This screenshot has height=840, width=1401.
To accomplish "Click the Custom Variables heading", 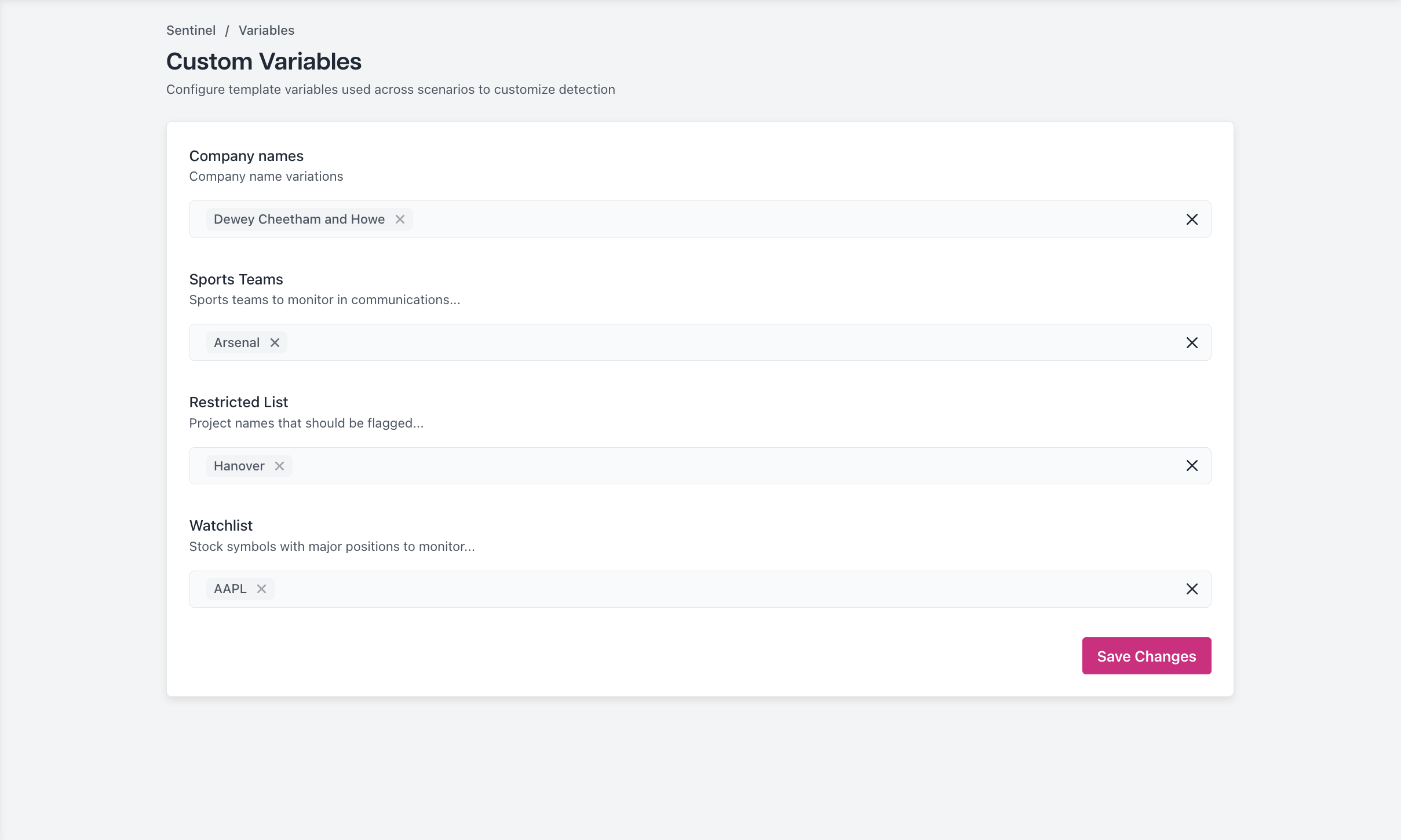I will (x=264, y=61).
